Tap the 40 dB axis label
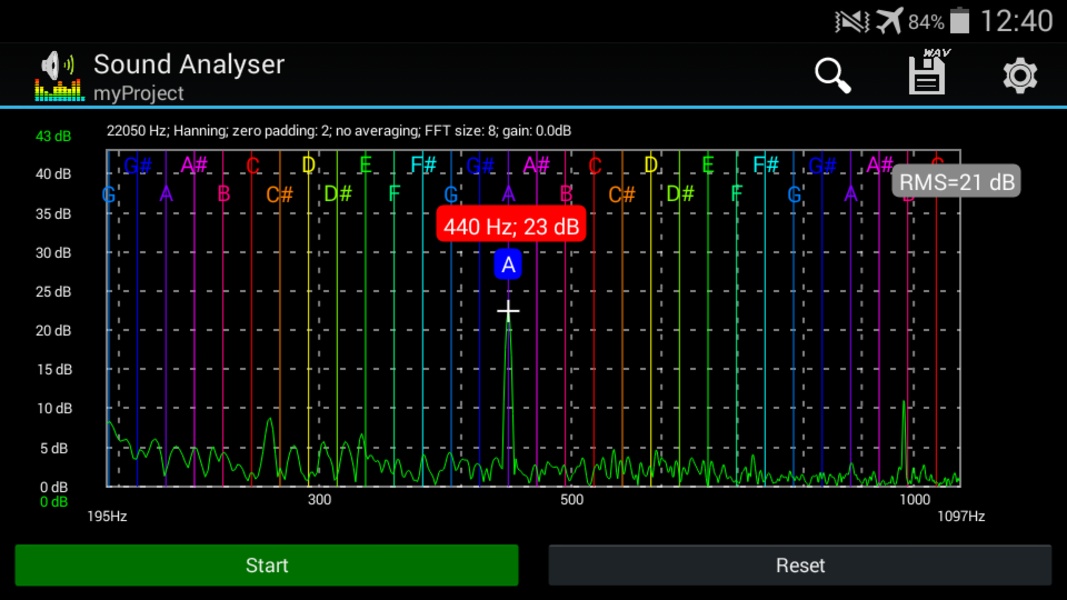Screen dimensions: 1067x600 (x=53, y=174)
